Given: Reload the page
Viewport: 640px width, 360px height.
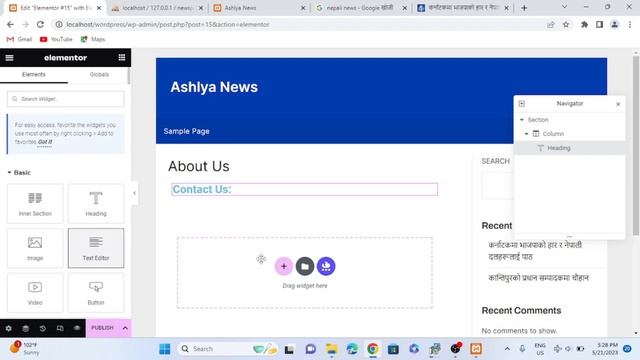Looking at the screenshot, I should click(40, 24).
